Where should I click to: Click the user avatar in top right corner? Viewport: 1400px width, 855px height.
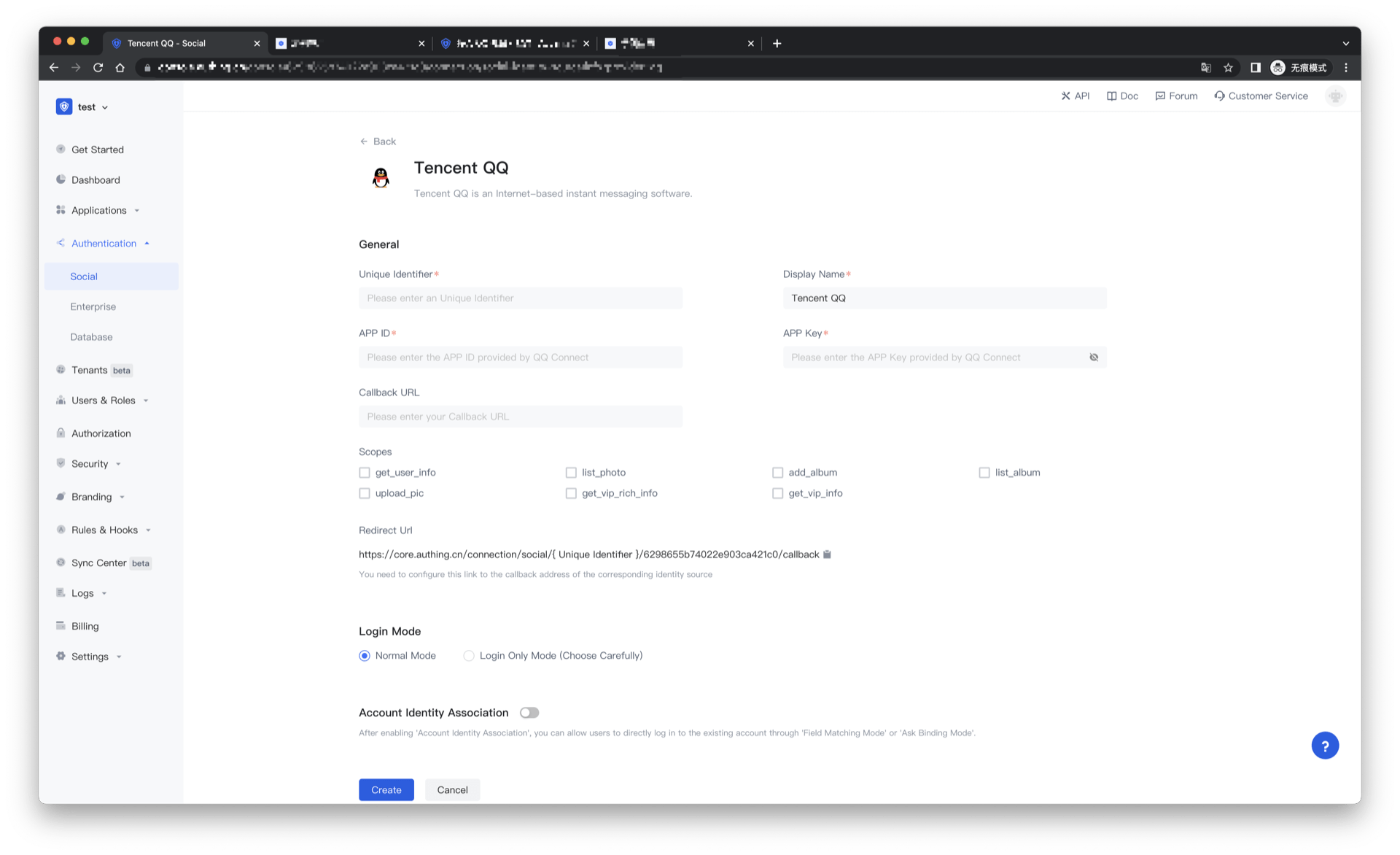pyautogui.click(x=1335, y=96)
